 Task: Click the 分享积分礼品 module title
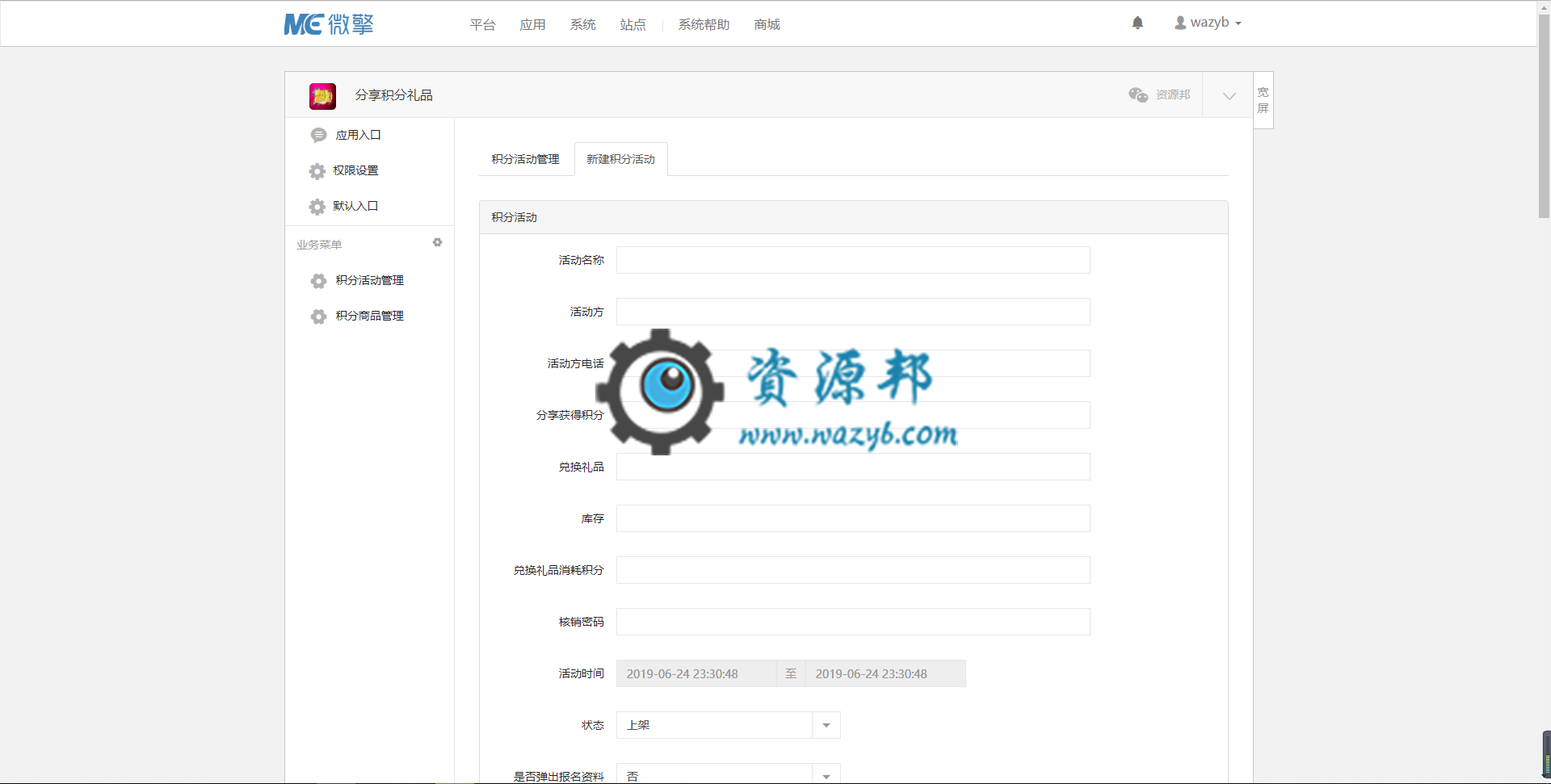click(x=394, y=95)
